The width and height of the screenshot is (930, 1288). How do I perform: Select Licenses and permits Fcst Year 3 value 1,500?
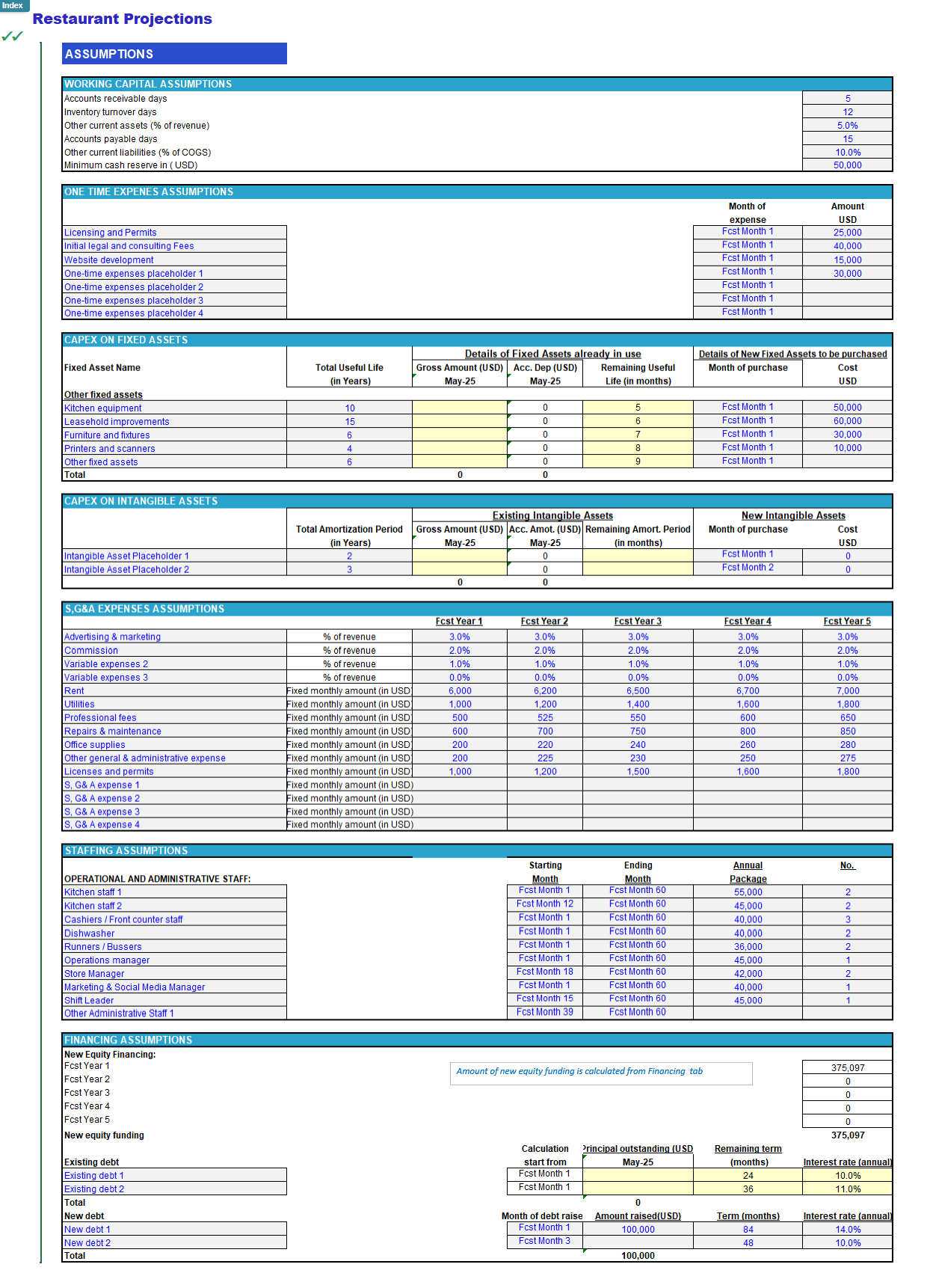638,772
